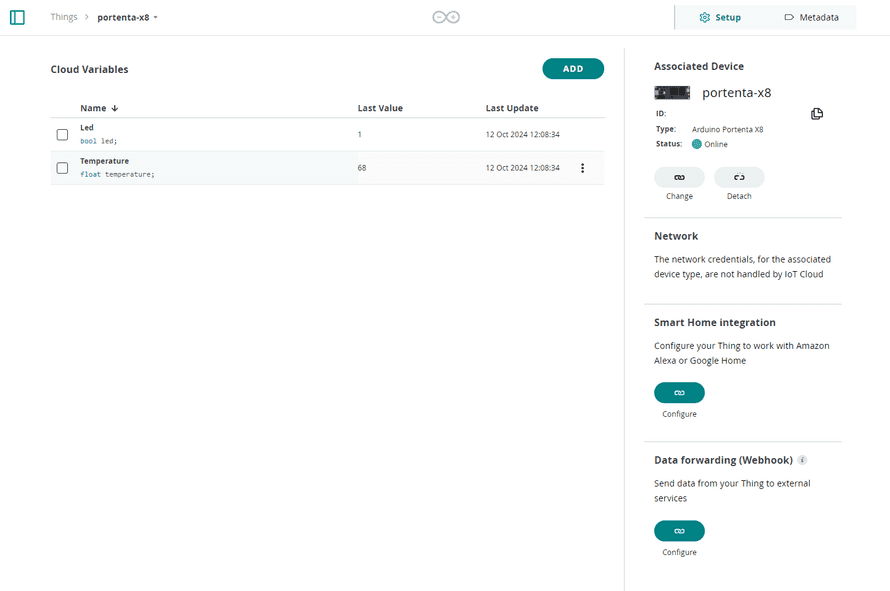Screen dimensions: 890x591
Task: Open the Webhook info icon
Action: pyautogui.click(x=802, y=461)
